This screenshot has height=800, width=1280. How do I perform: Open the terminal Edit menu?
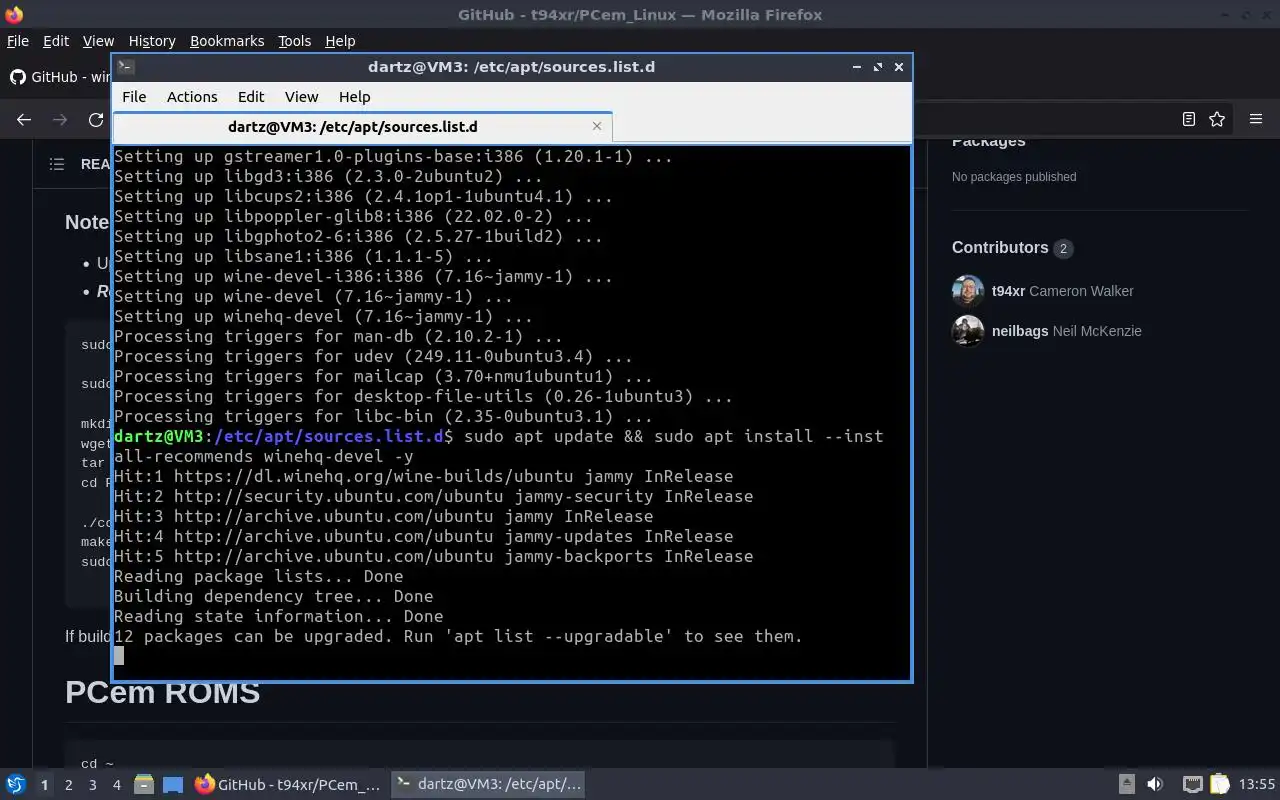click(x=251, y=97)
